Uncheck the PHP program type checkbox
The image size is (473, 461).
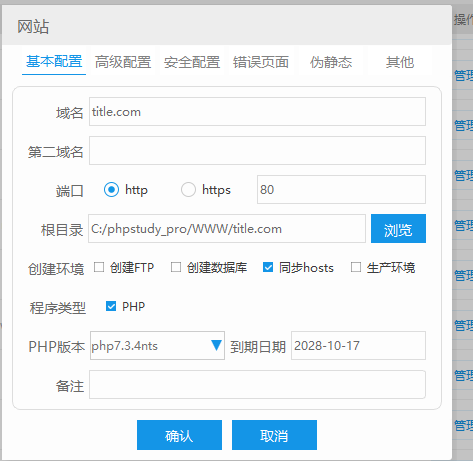tap(111, 306)
